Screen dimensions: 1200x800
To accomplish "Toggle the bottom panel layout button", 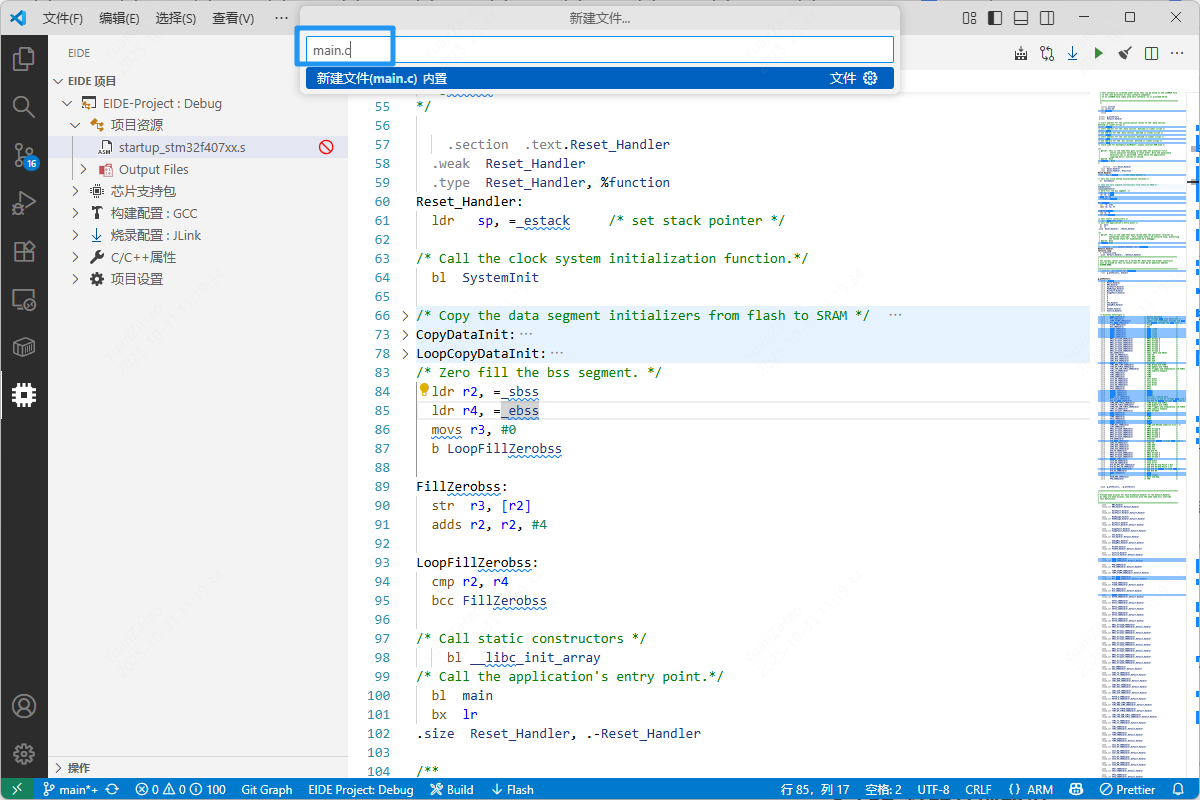I will pos(1020,18).
